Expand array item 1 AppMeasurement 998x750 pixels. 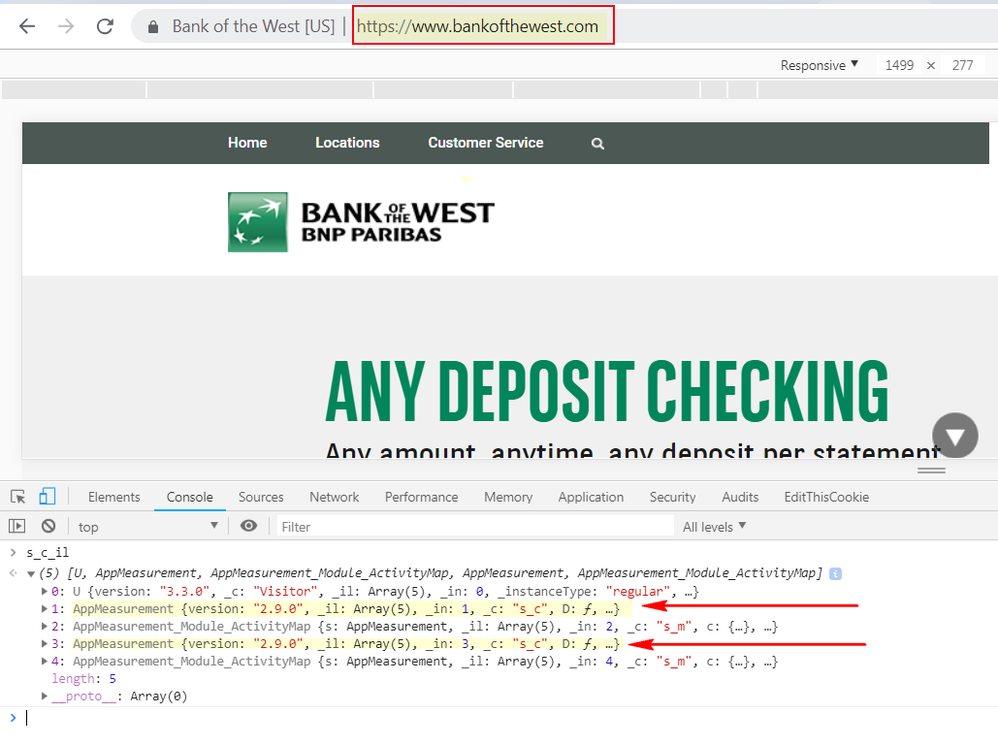coord(44,608)
